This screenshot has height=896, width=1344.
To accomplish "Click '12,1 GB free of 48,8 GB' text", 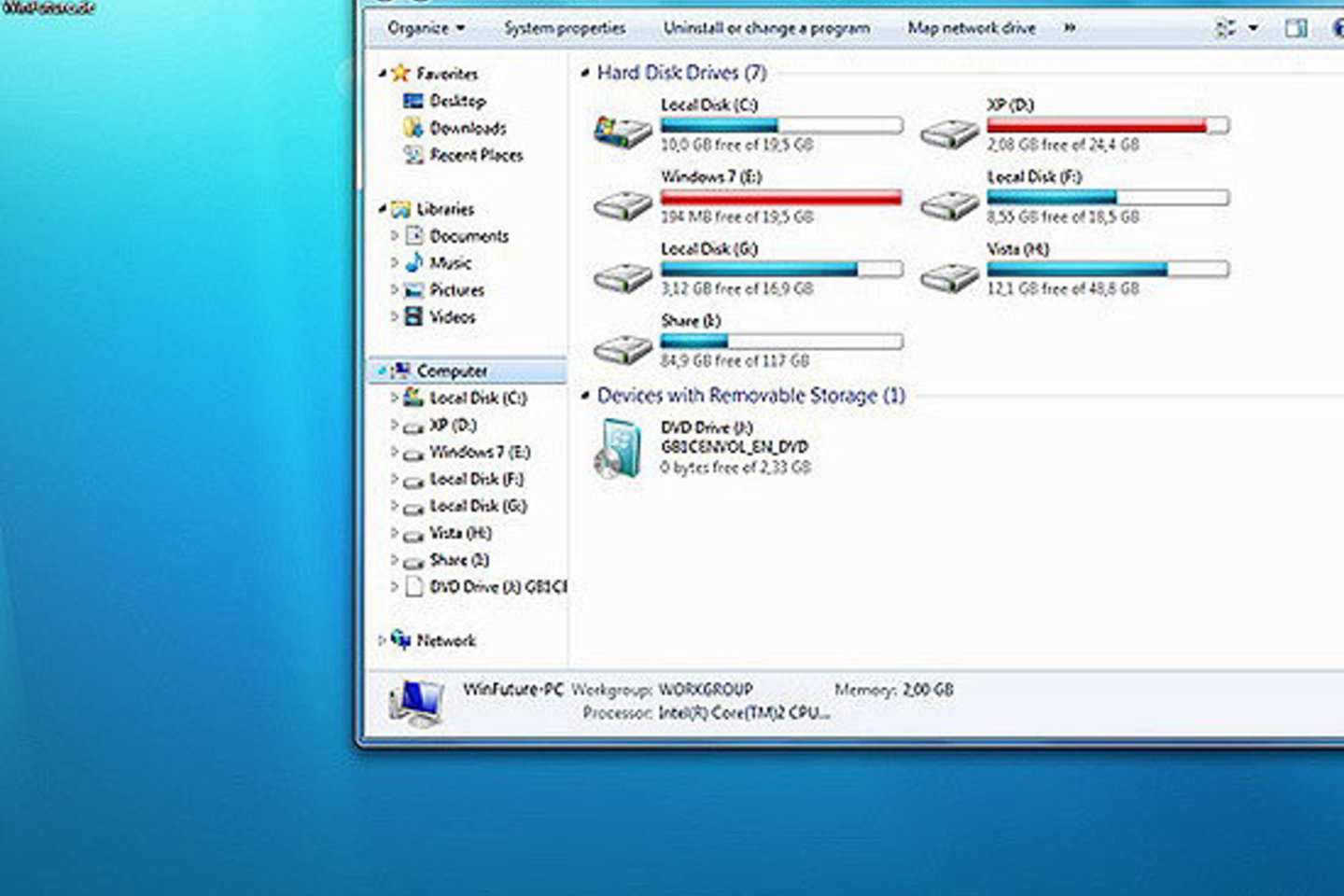I will [x=1063, y=288].
